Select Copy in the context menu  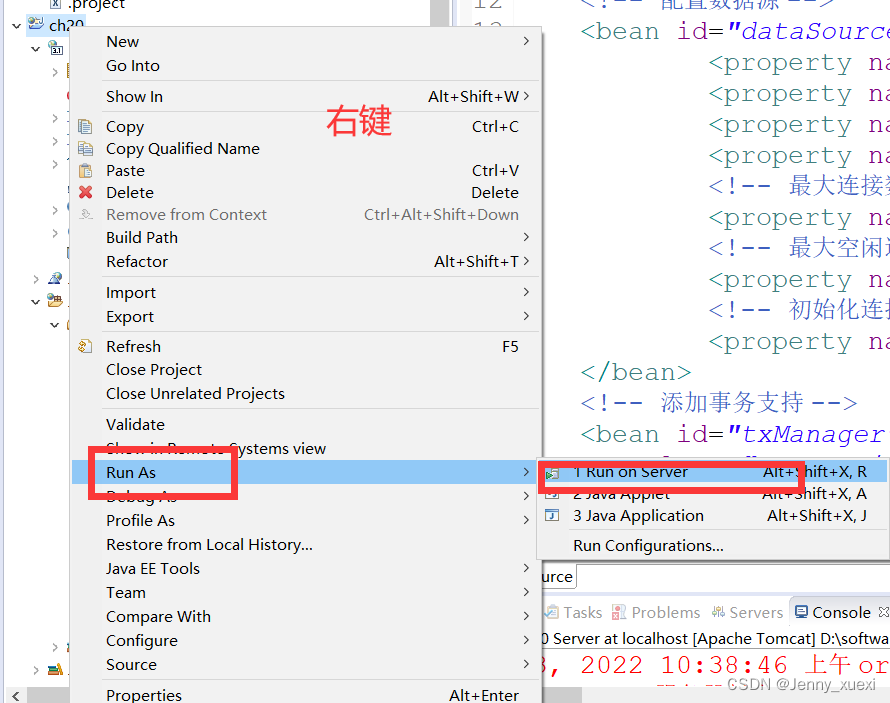(307, 127)
